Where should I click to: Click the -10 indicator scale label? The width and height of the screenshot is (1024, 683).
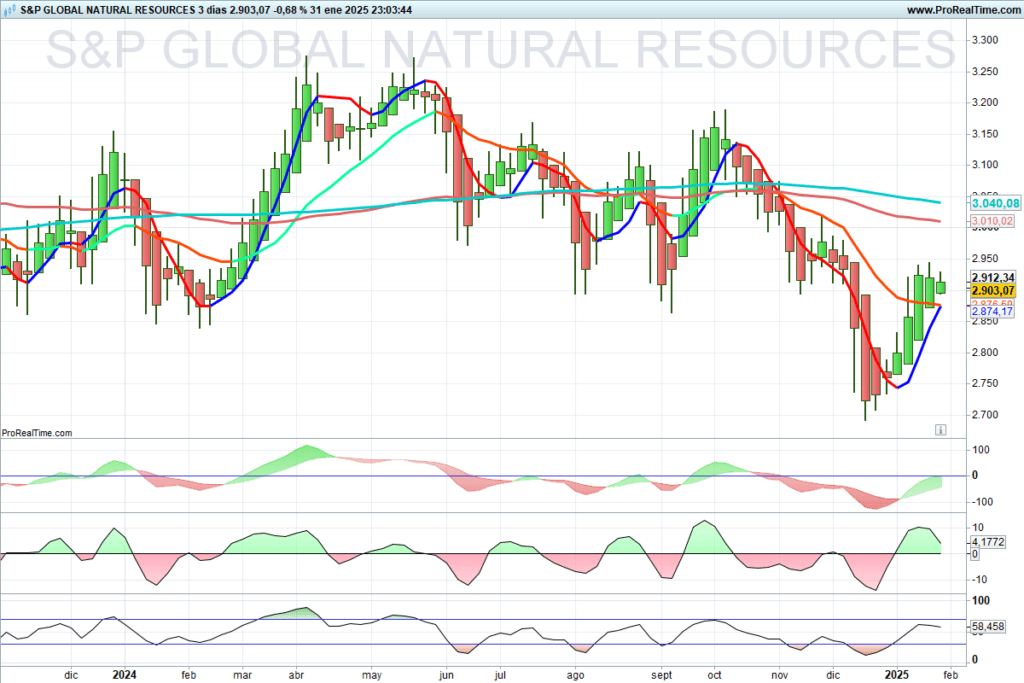pyautogui.click(x=978, y=580)
